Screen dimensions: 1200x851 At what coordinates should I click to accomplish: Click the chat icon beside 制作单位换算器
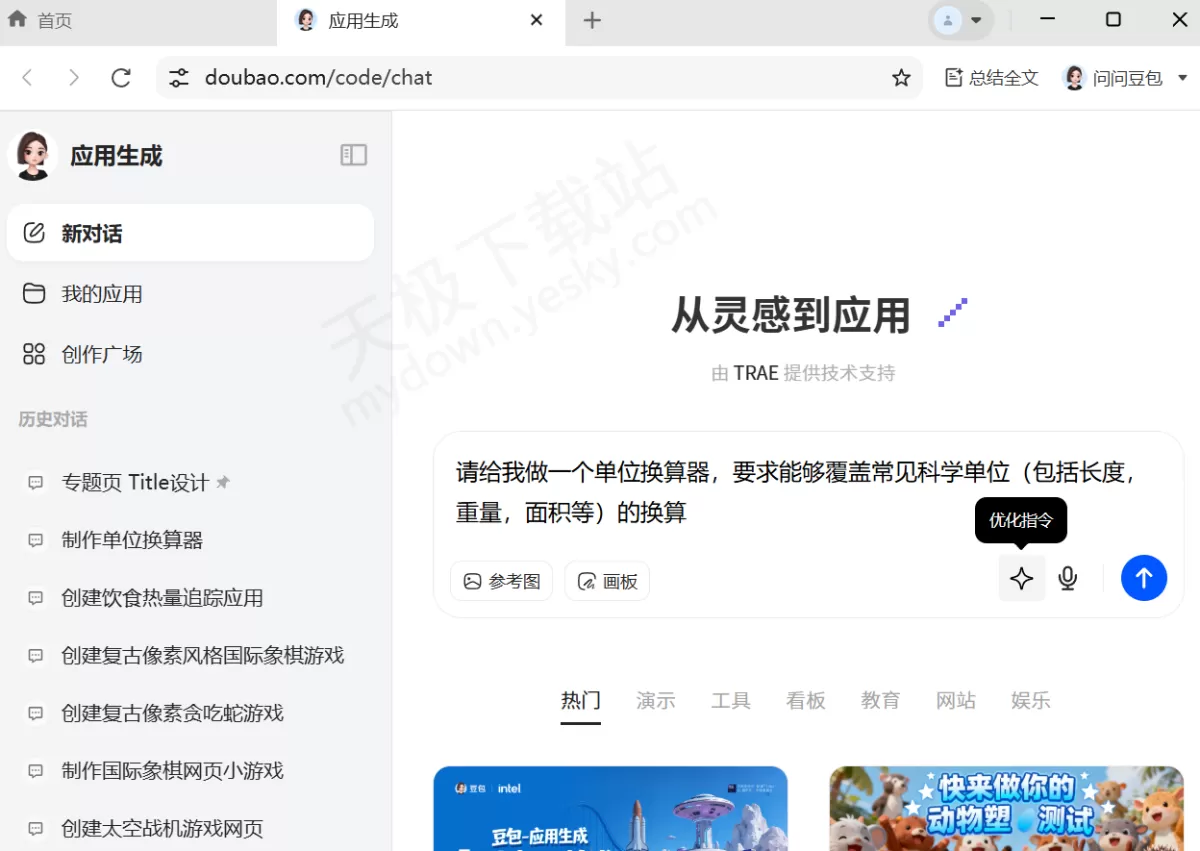point(36,540)
